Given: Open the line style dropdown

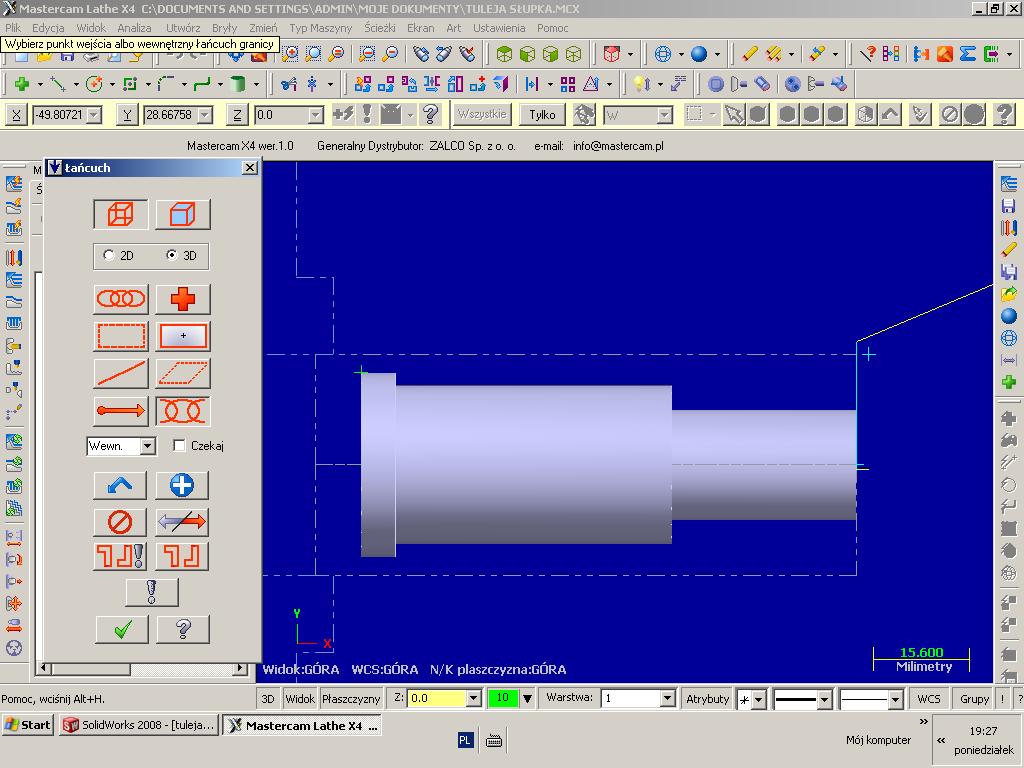Looking at the screenshot, I should click(824, 700).
